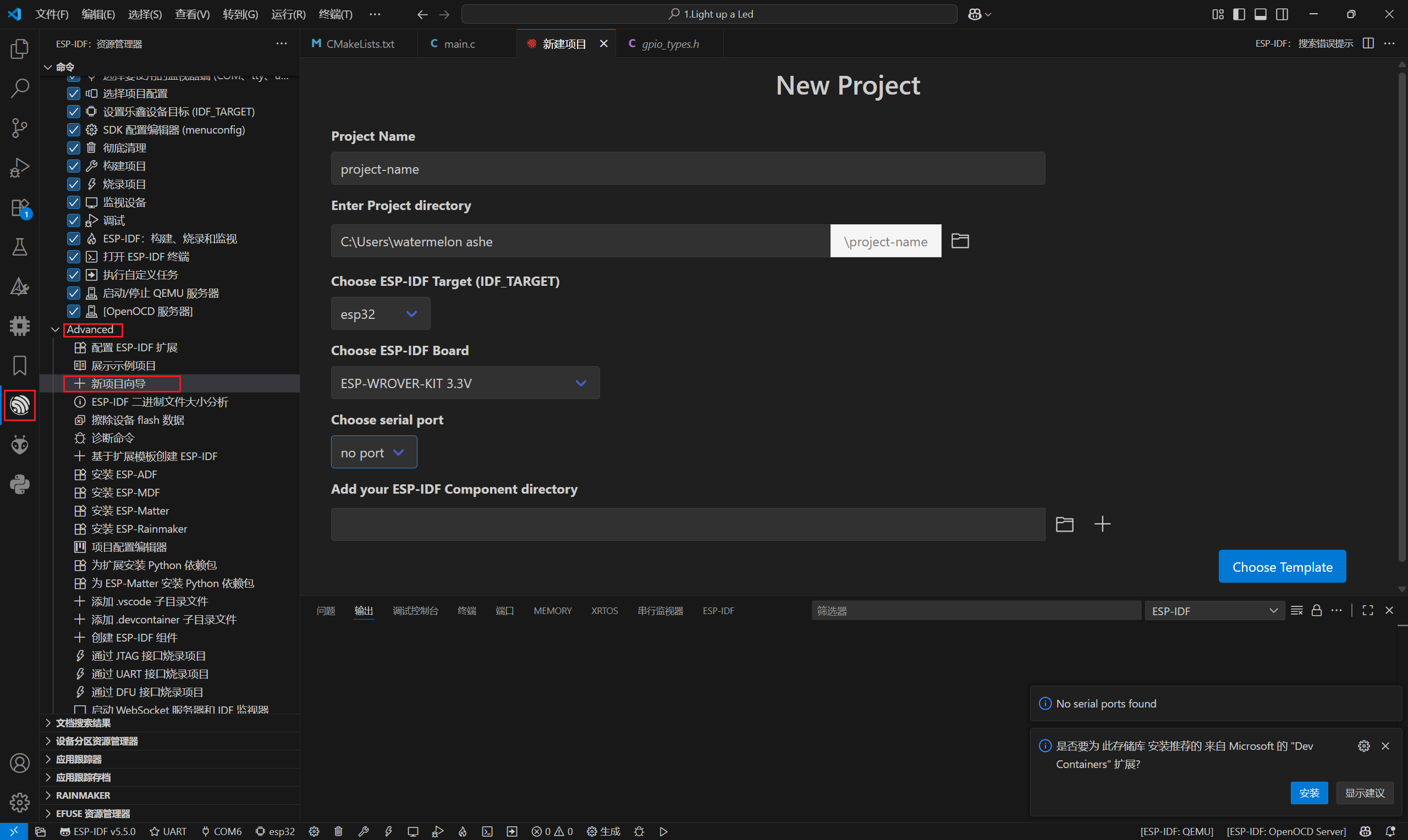Open the esp32 target dropdown
This screenshot has width=1408, height=840.
[x=380, y=314]
